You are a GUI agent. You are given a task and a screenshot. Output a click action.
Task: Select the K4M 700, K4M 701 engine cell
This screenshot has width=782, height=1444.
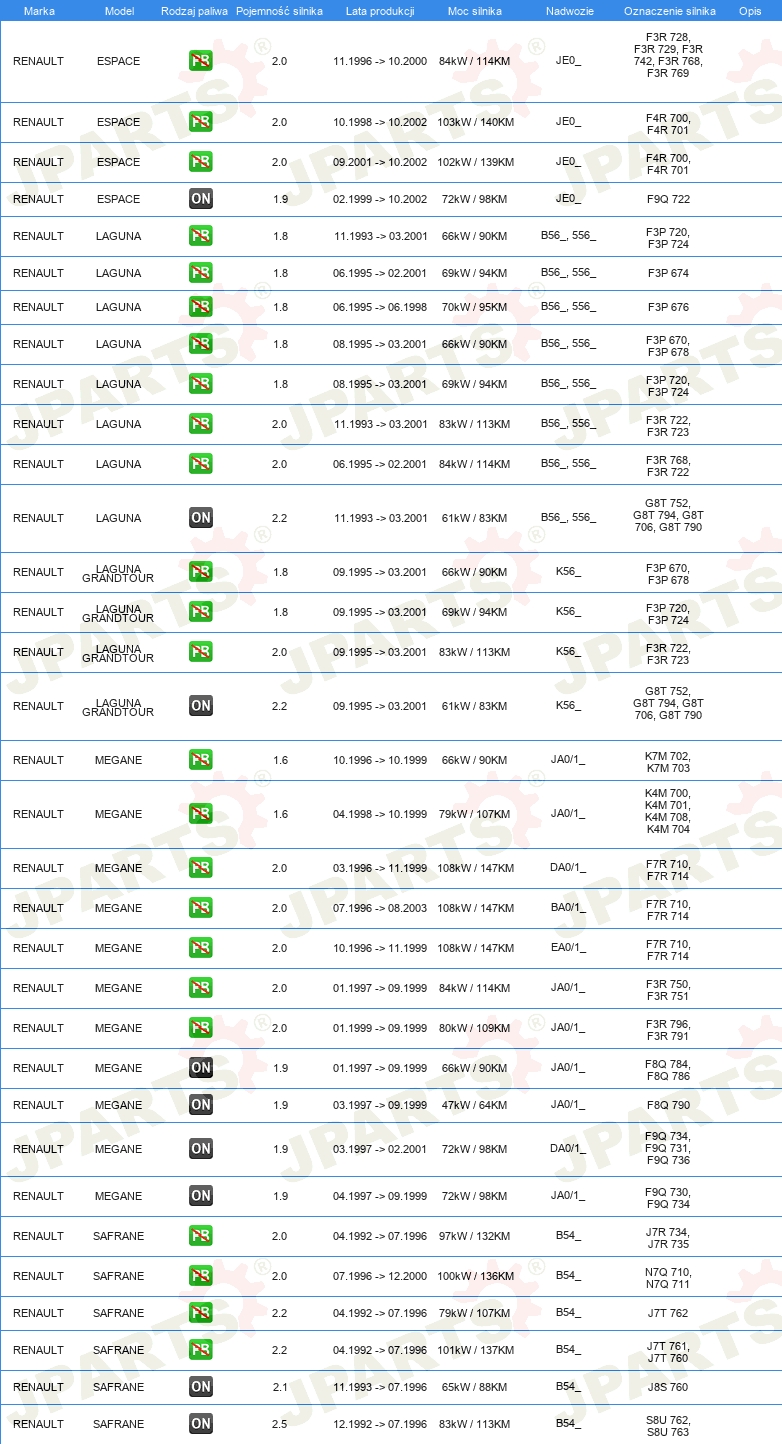[x=668, y=811]
